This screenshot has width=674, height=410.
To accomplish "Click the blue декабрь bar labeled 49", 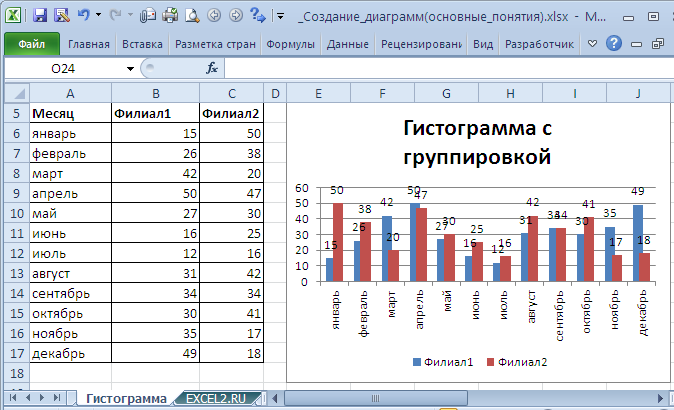I will [x=638, y=243].
